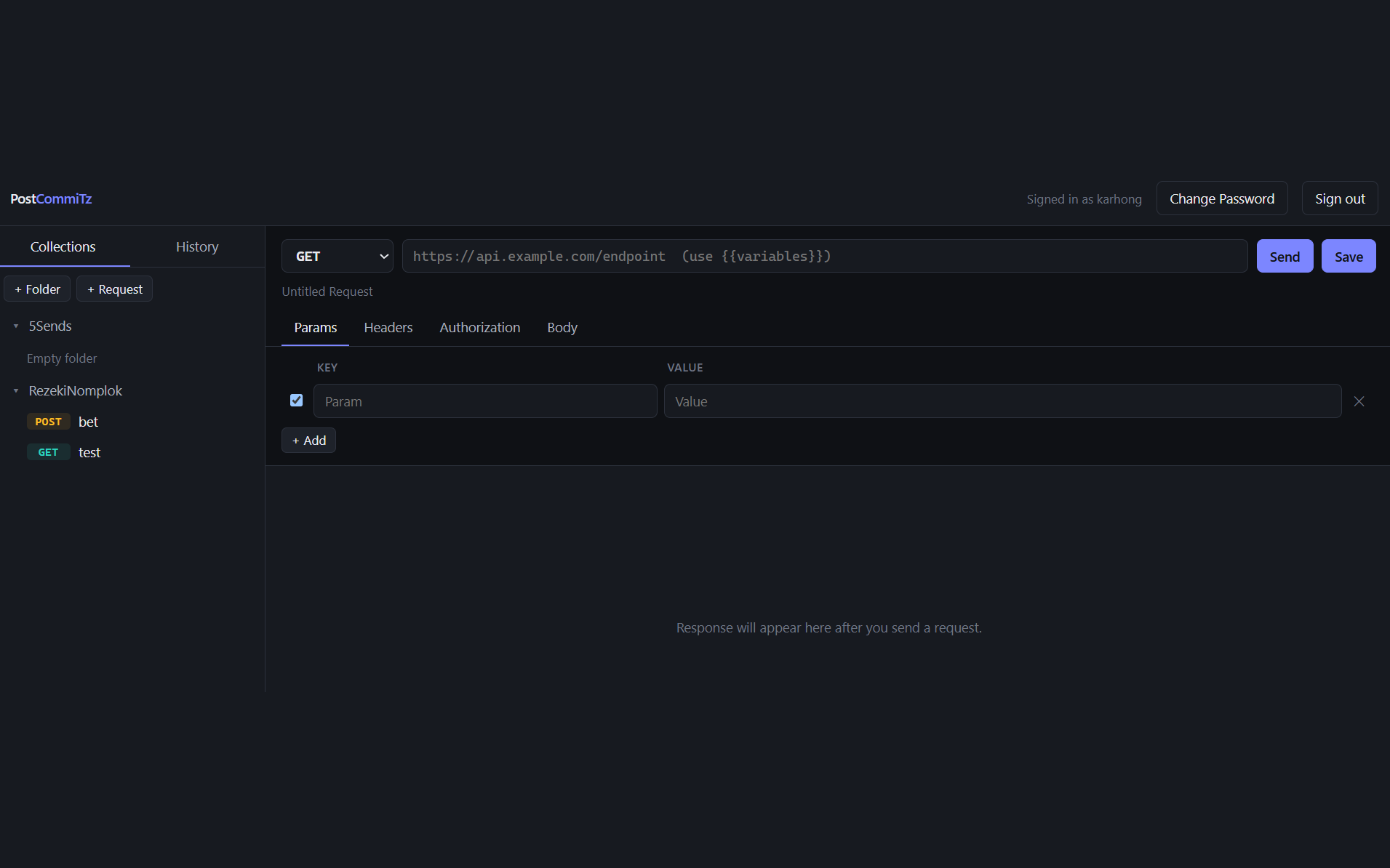The image size is (1390, 868).
Task: Toggle the enabled checkbox for the param row
Action: click(296, 401)
